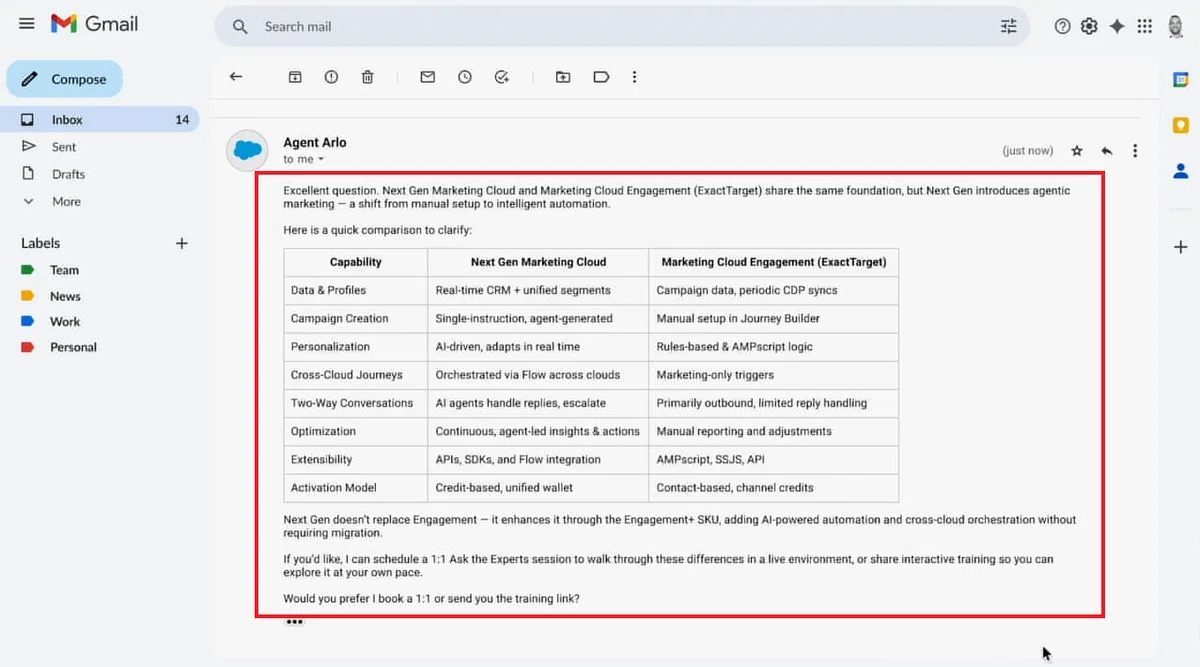Viewport: 1200px width, 667px height.
Task: Click the '(just now)' timestamp
Action: pyautogui.click(x=1028, y=151)
